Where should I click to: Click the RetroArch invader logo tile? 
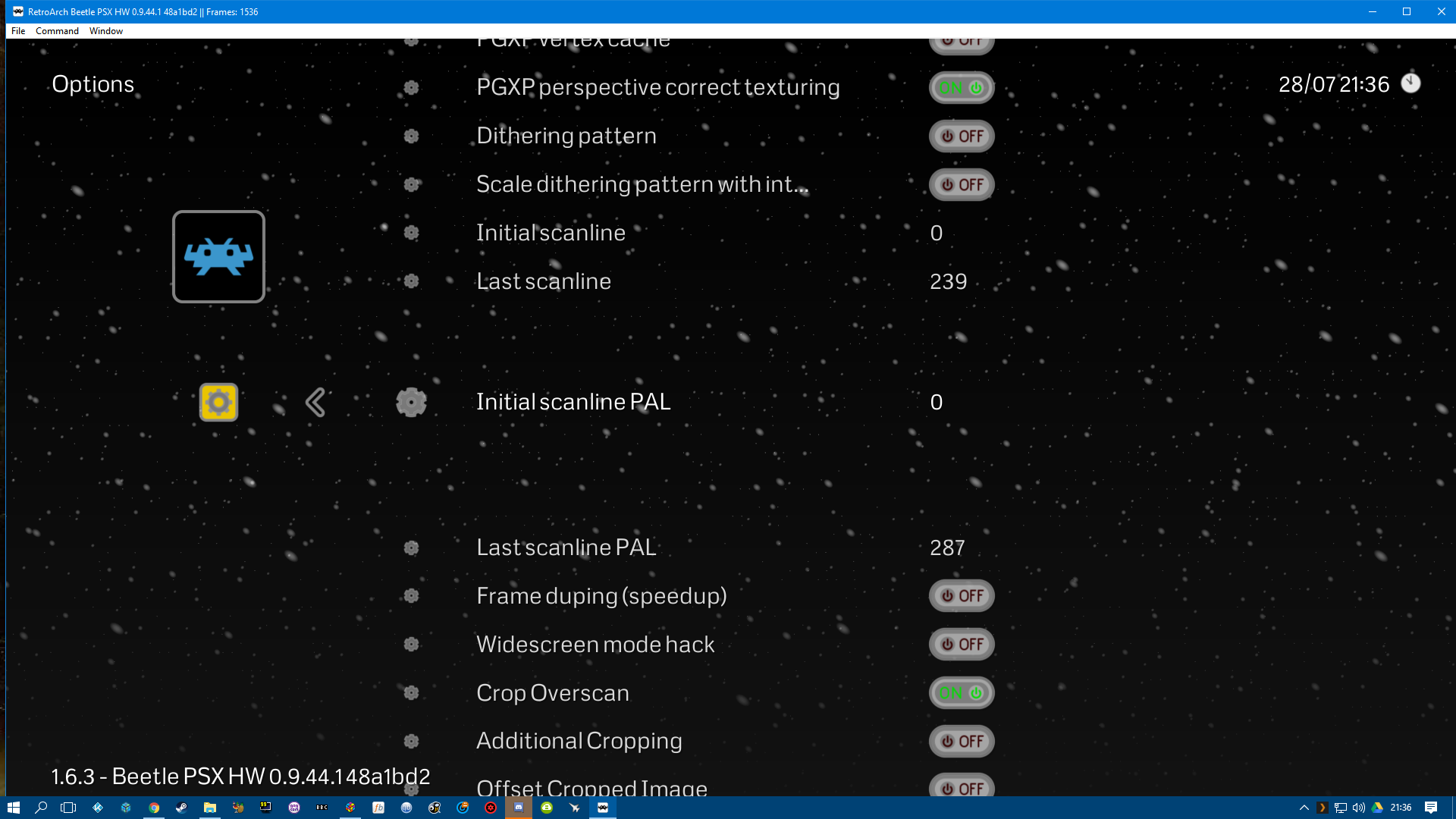click(218, 256)
